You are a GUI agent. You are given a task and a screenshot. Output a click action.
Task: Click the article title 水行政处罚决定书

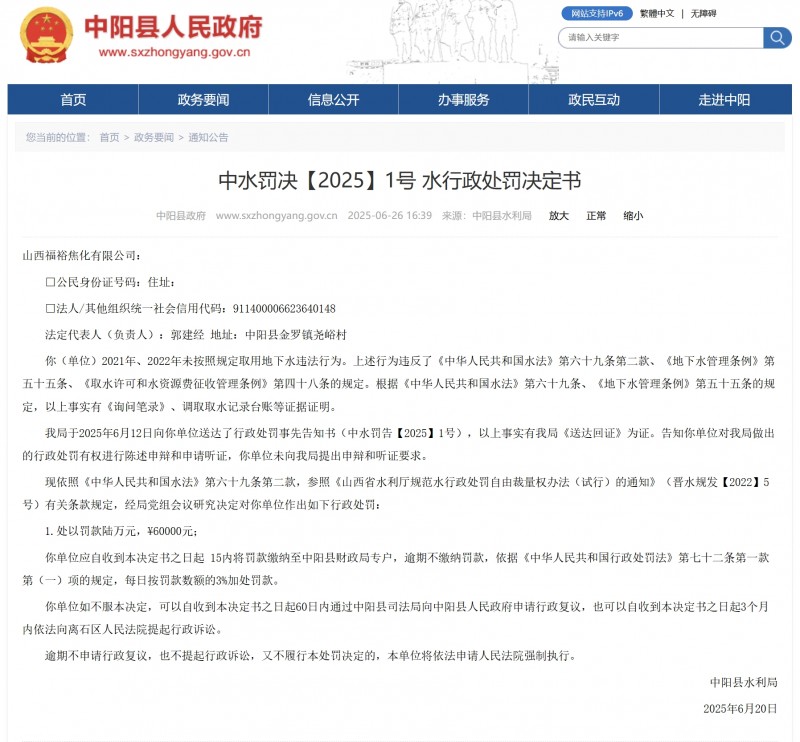tap(400, 179)
